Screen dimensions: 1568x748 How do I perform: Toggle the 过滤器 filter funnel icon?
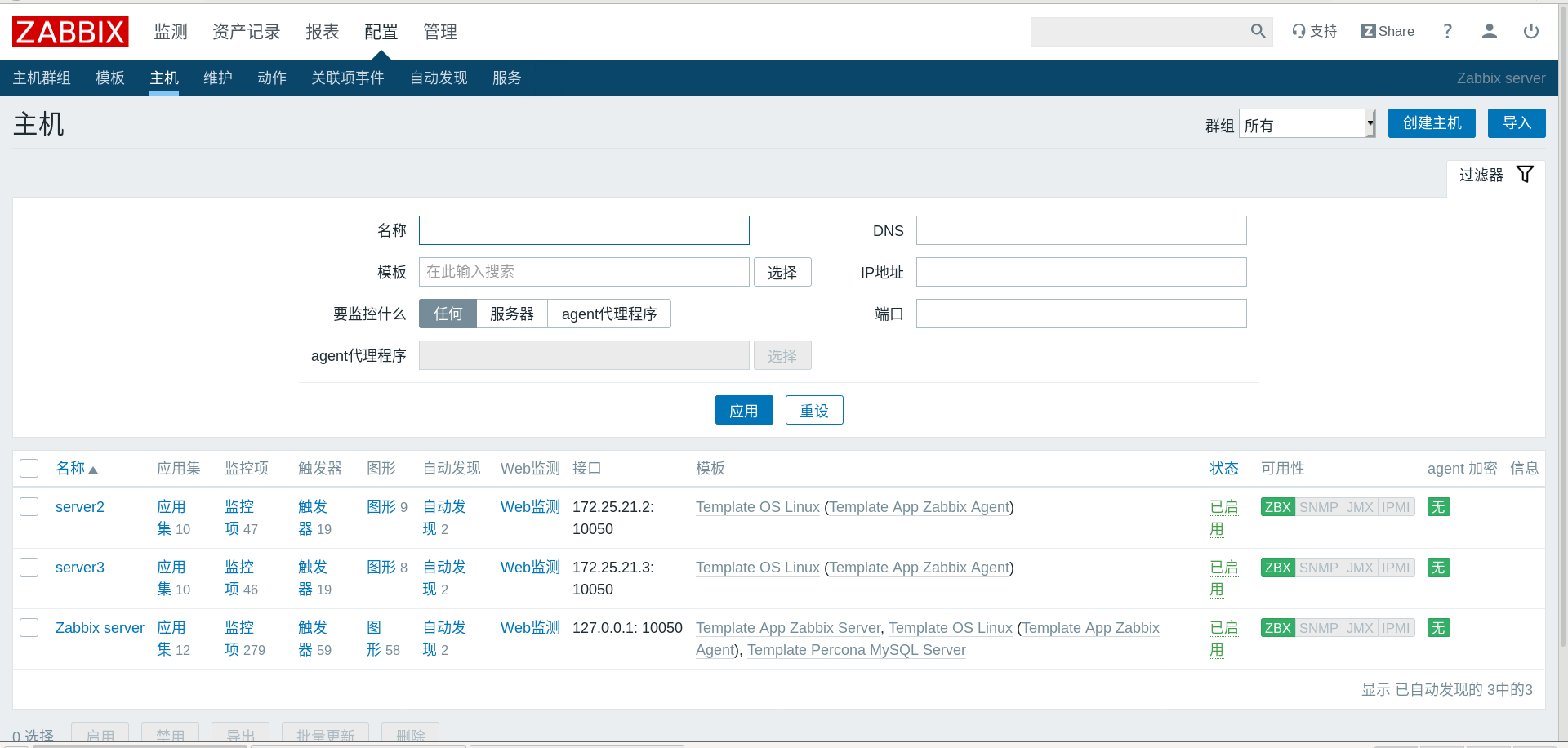[x=1525, y=174]
